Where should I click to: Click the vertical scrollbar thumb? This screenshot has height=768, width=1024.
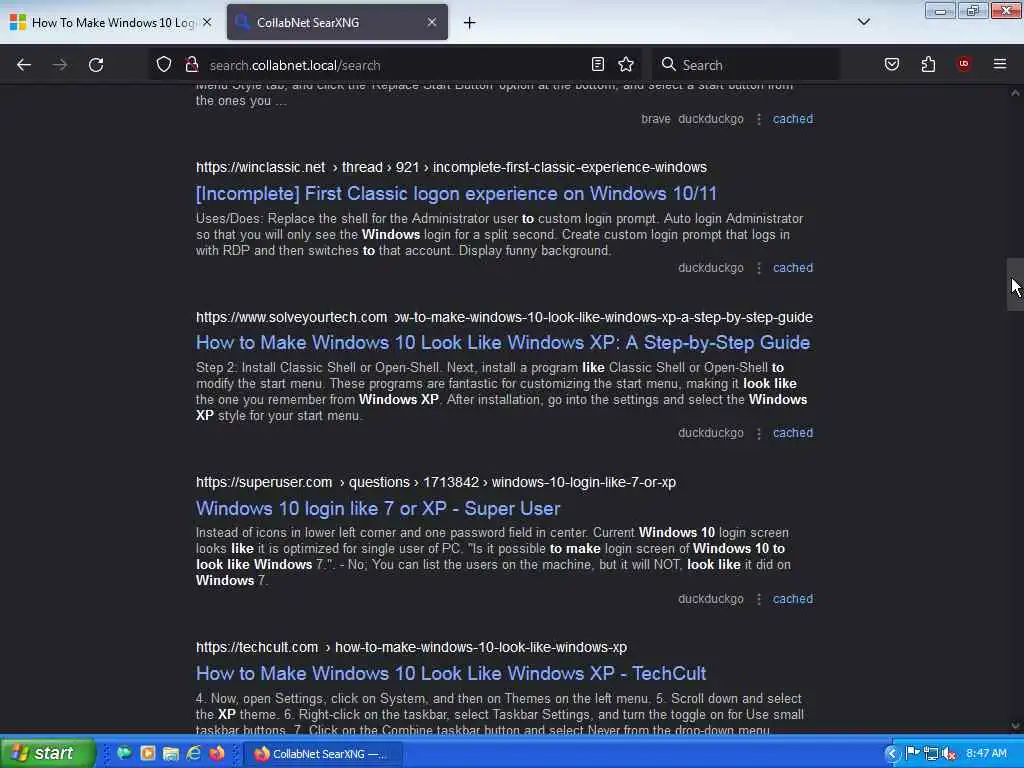click(1015, 284)
